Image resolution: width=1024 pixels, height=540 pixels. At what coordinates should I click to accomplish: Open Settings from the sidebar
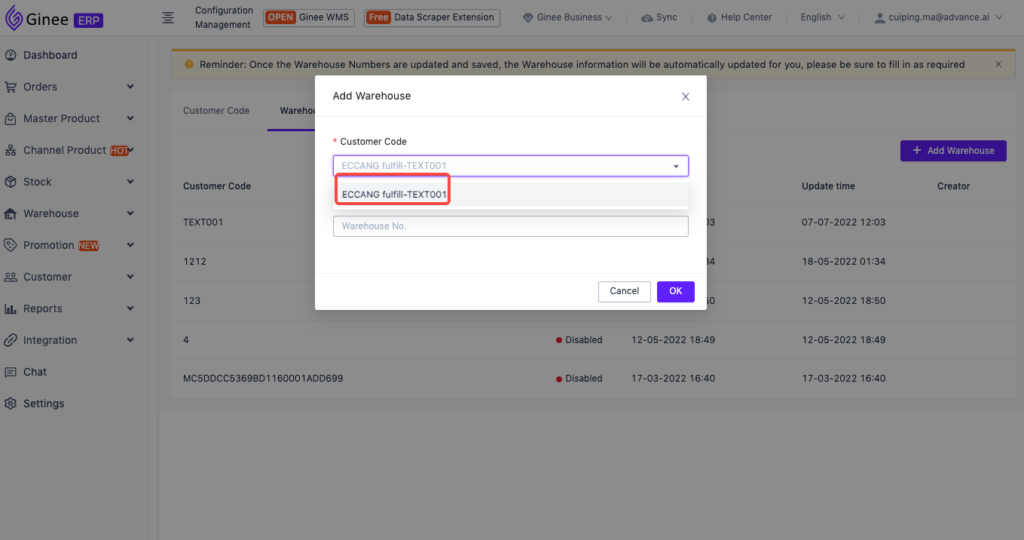(x=44, y=404)
